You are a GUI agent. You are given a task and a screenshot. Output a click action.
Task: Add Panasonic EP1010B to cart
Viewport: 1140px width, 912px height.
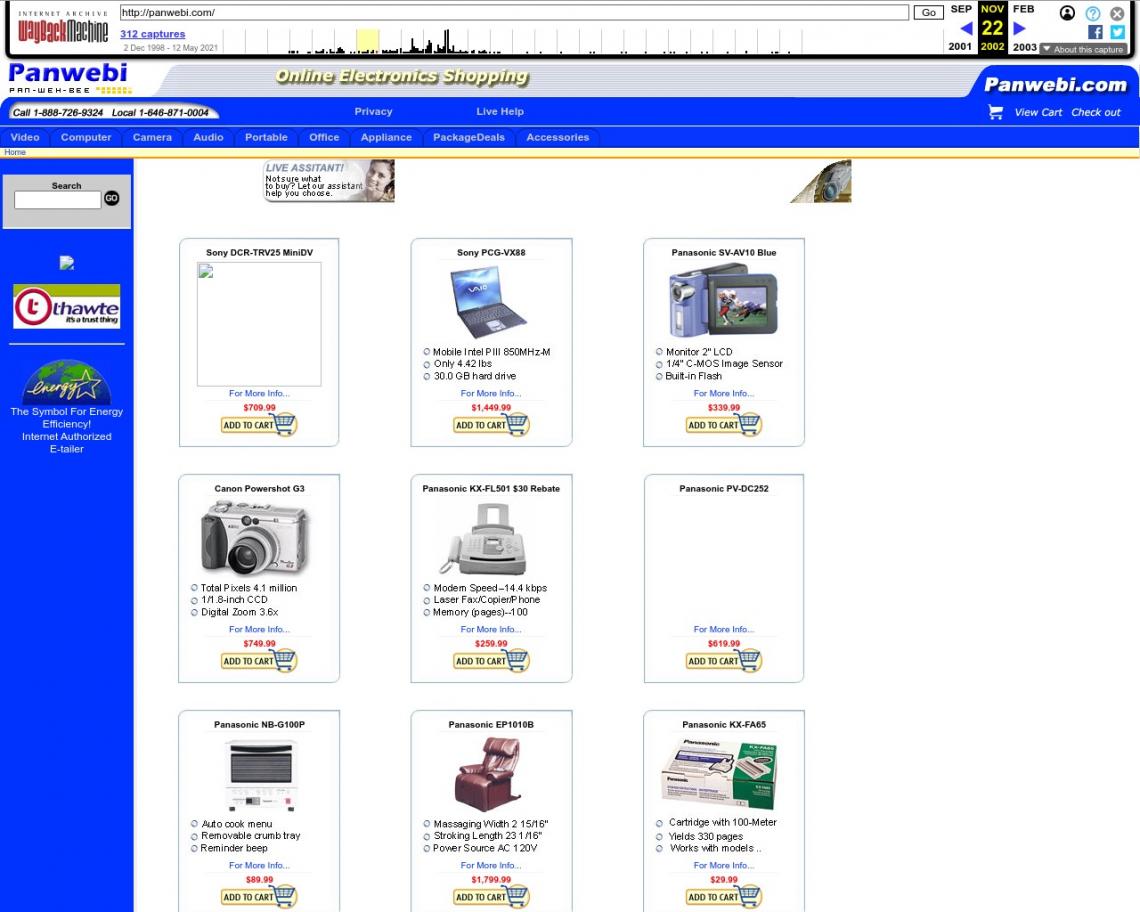[x=491, y=897]
